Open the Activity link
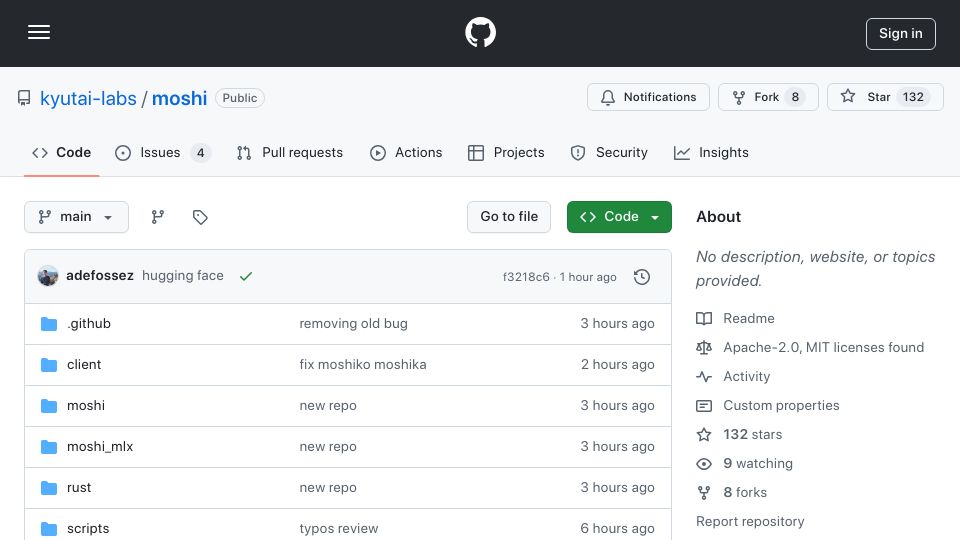 [746, 377]
